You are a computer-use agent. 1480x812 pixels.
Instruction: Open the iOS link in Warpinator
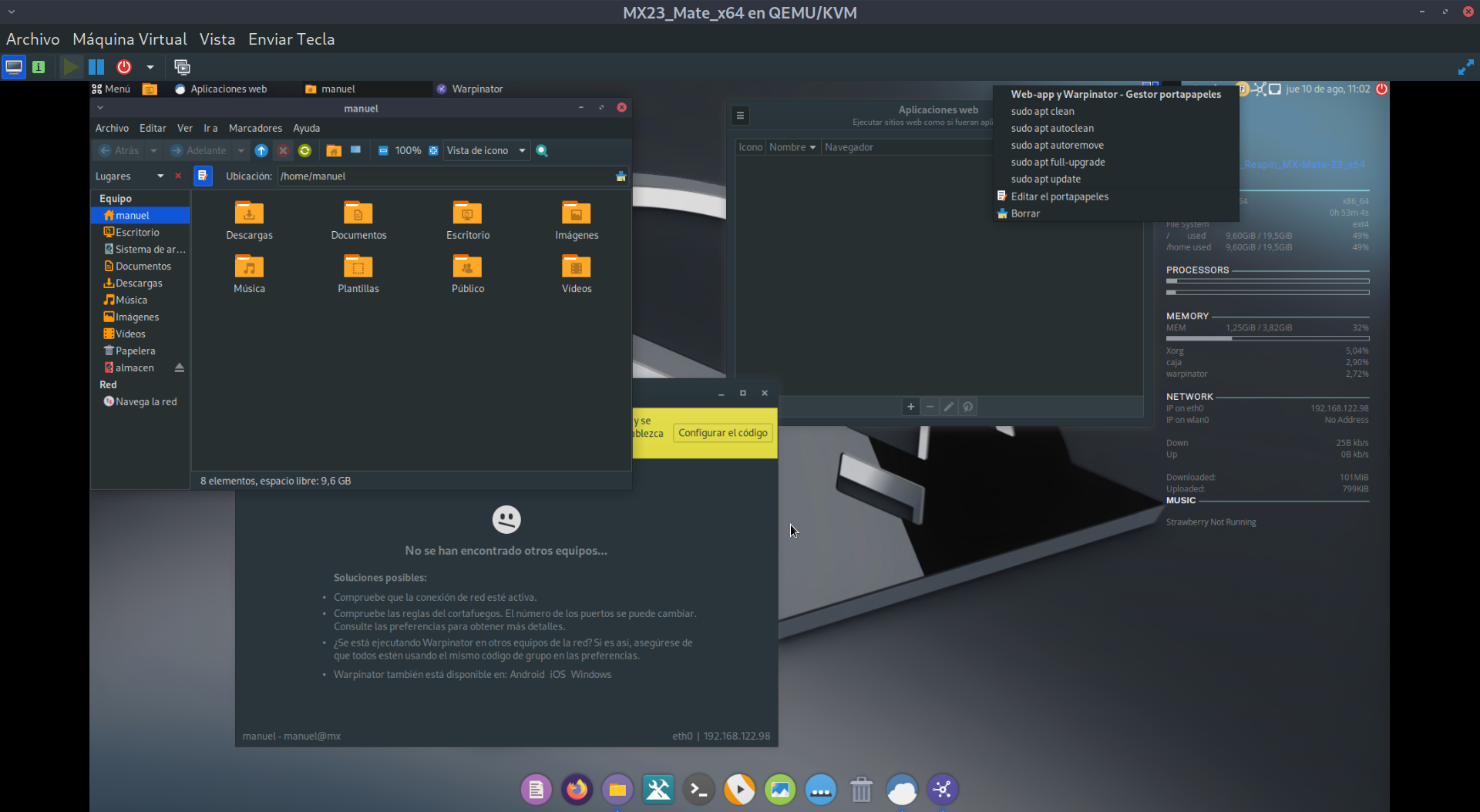coord(557,674)
